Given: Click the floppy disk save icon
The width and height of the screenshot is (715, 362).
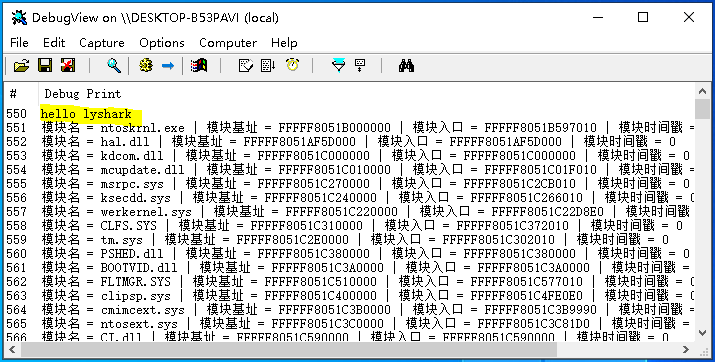Looking at the screenshot, I should (x=45, y=66).
